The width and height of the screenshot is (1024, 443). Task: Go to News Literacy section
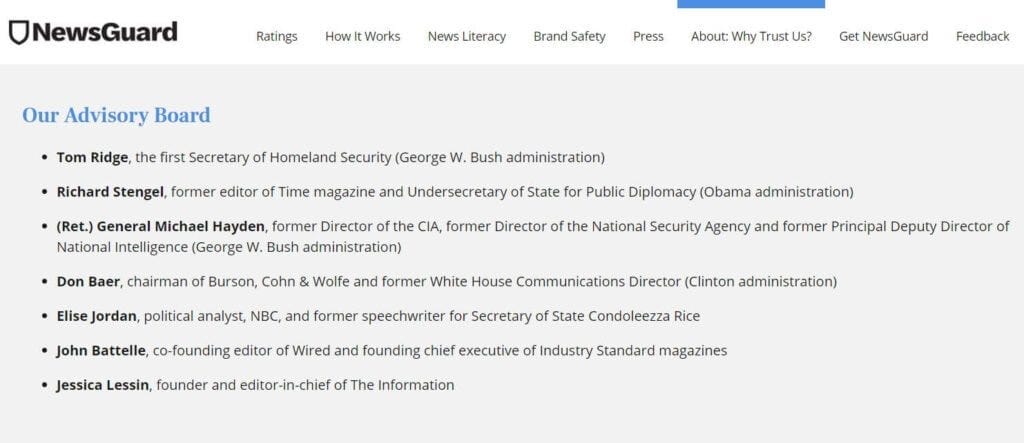[467, 37]
